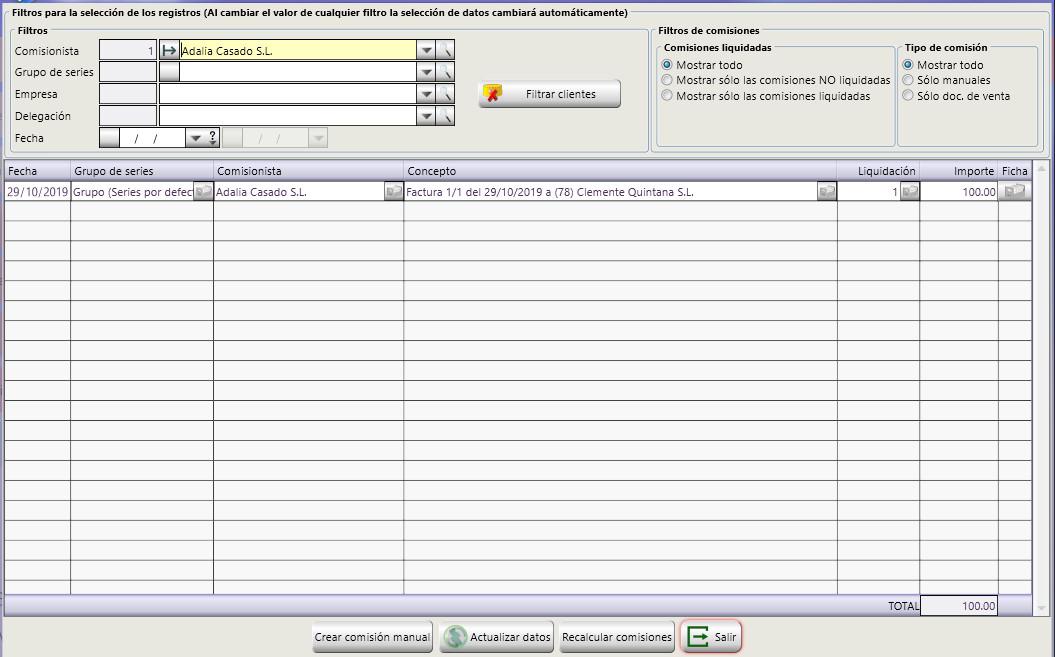Open the Fecha date picker dropdown
The height and width of the screenshot is (657, 1055).
[x=196, y=139]
